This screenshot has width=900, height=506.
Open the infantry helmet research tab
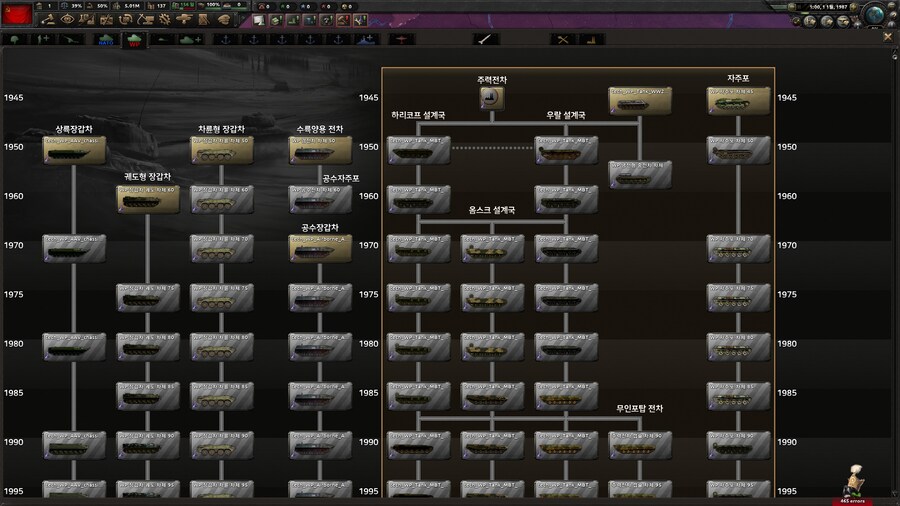pyautogui.click(x=16, y=40)
